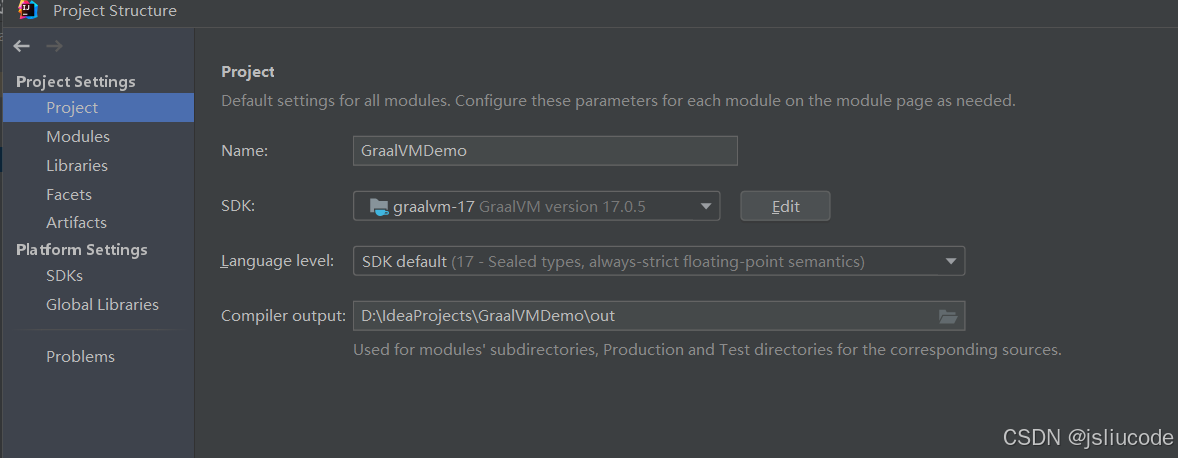
Task: Click the Name field containing GraalVMDemo
Action: (x=545, y=151)
